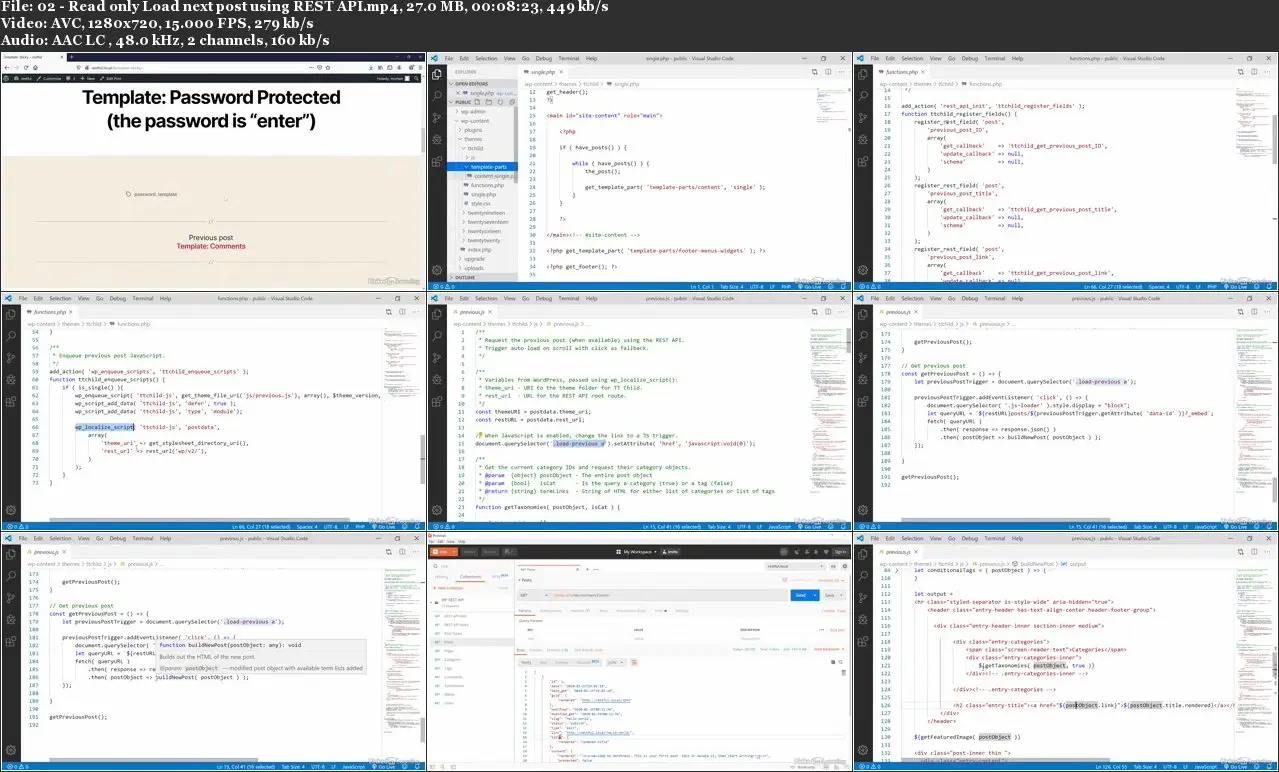Copy the Postman response to clipboard
1279x772 pixels.
(x=832, y=662)
